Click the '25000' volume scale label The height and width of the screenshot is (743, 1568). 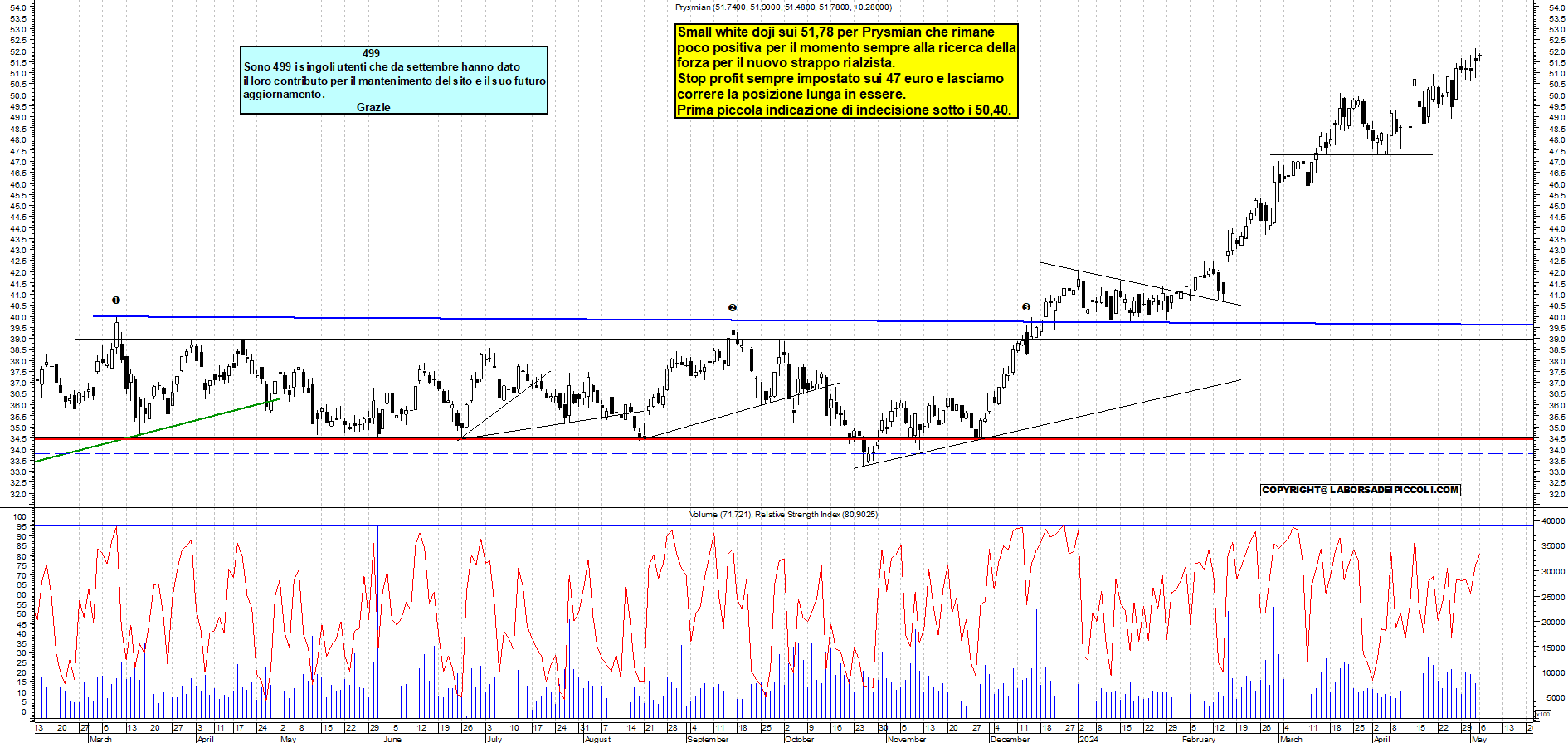(1553, 597)
